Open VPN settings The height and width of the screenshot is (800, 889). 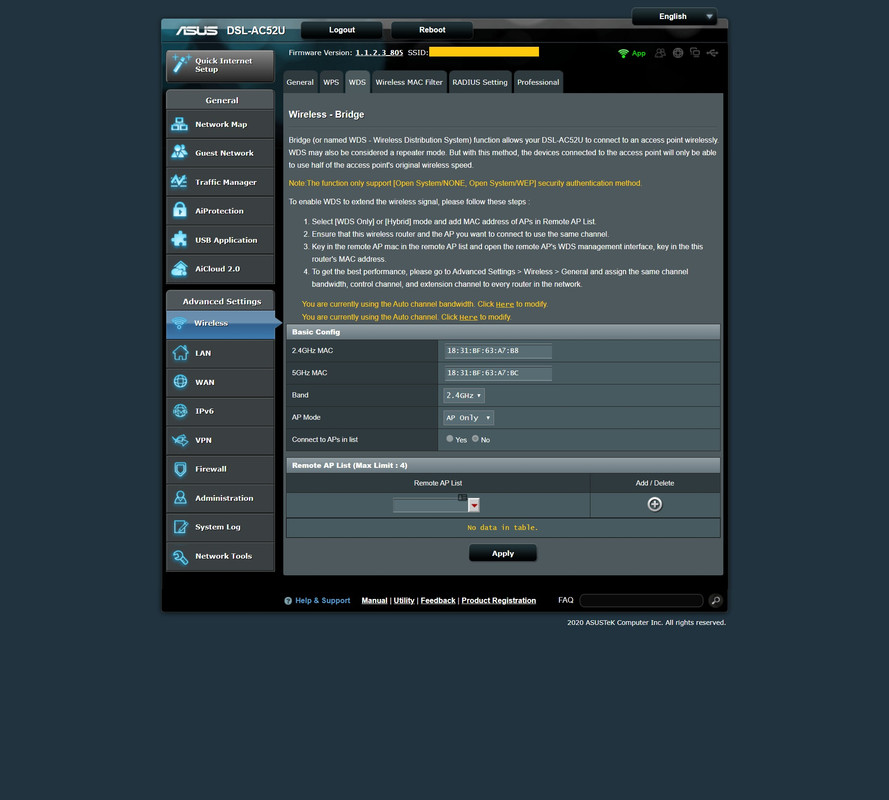pyautogui.click(x=220, y=440)
